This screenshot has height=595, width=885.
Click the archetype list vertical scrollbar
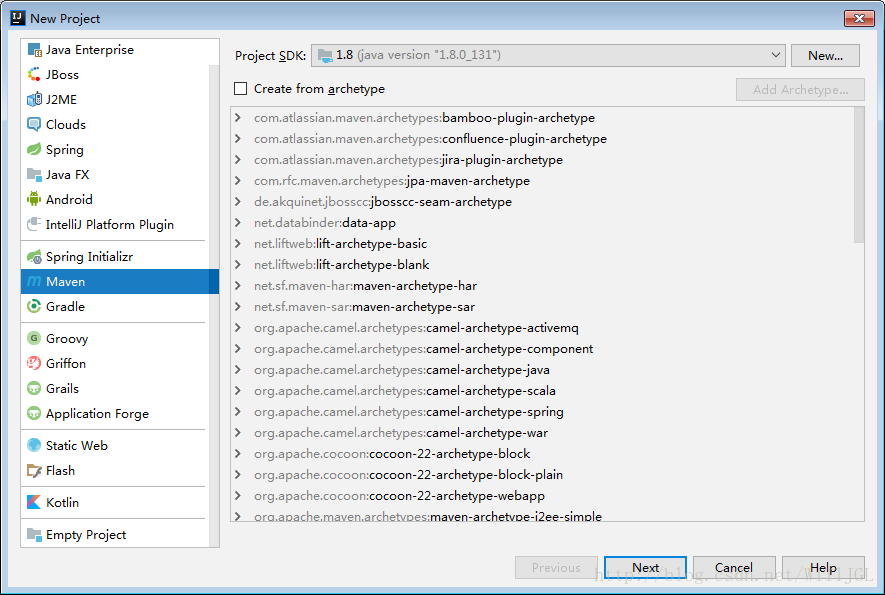[859, 175]
